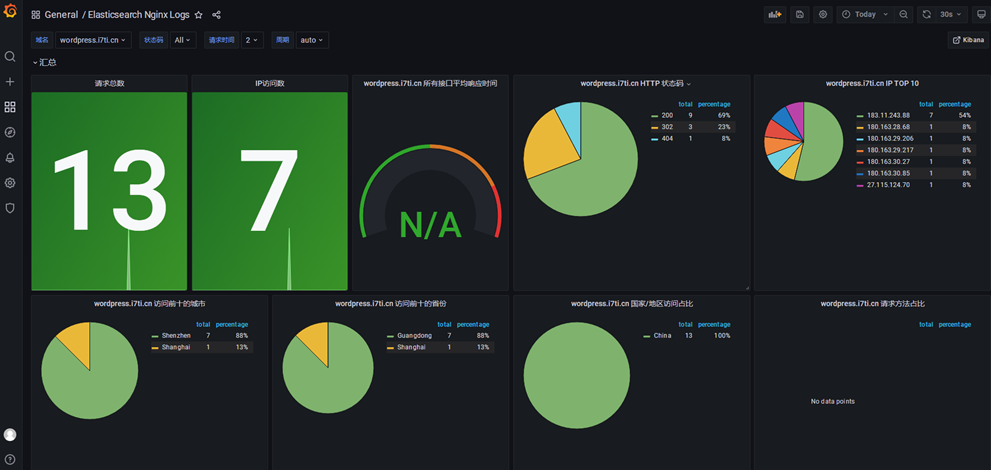Click the 180.163.30.27 legend row

point(914,162)
